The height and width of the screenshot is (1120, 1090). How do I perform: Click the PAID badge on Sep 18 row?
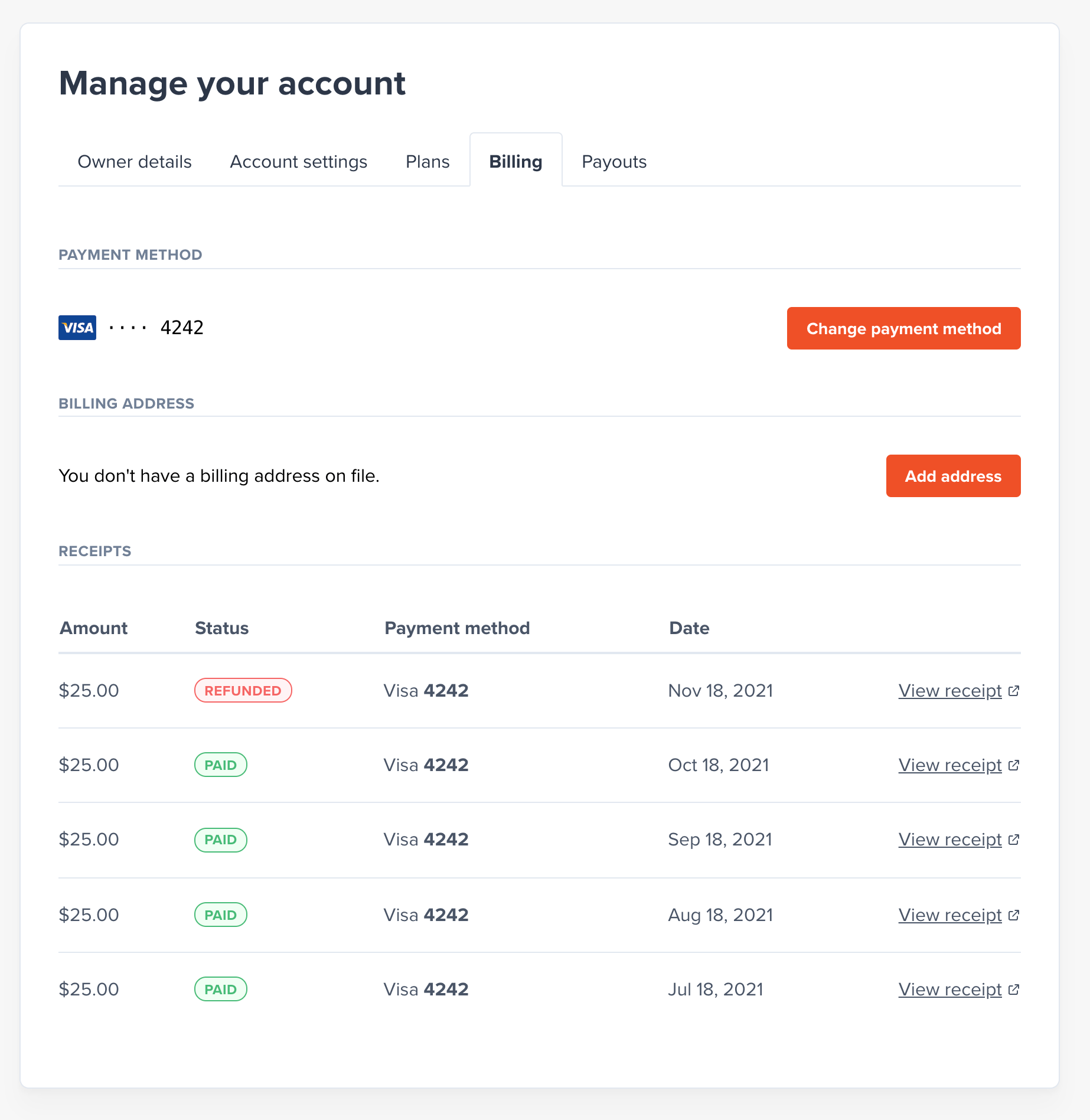point(220,839)
